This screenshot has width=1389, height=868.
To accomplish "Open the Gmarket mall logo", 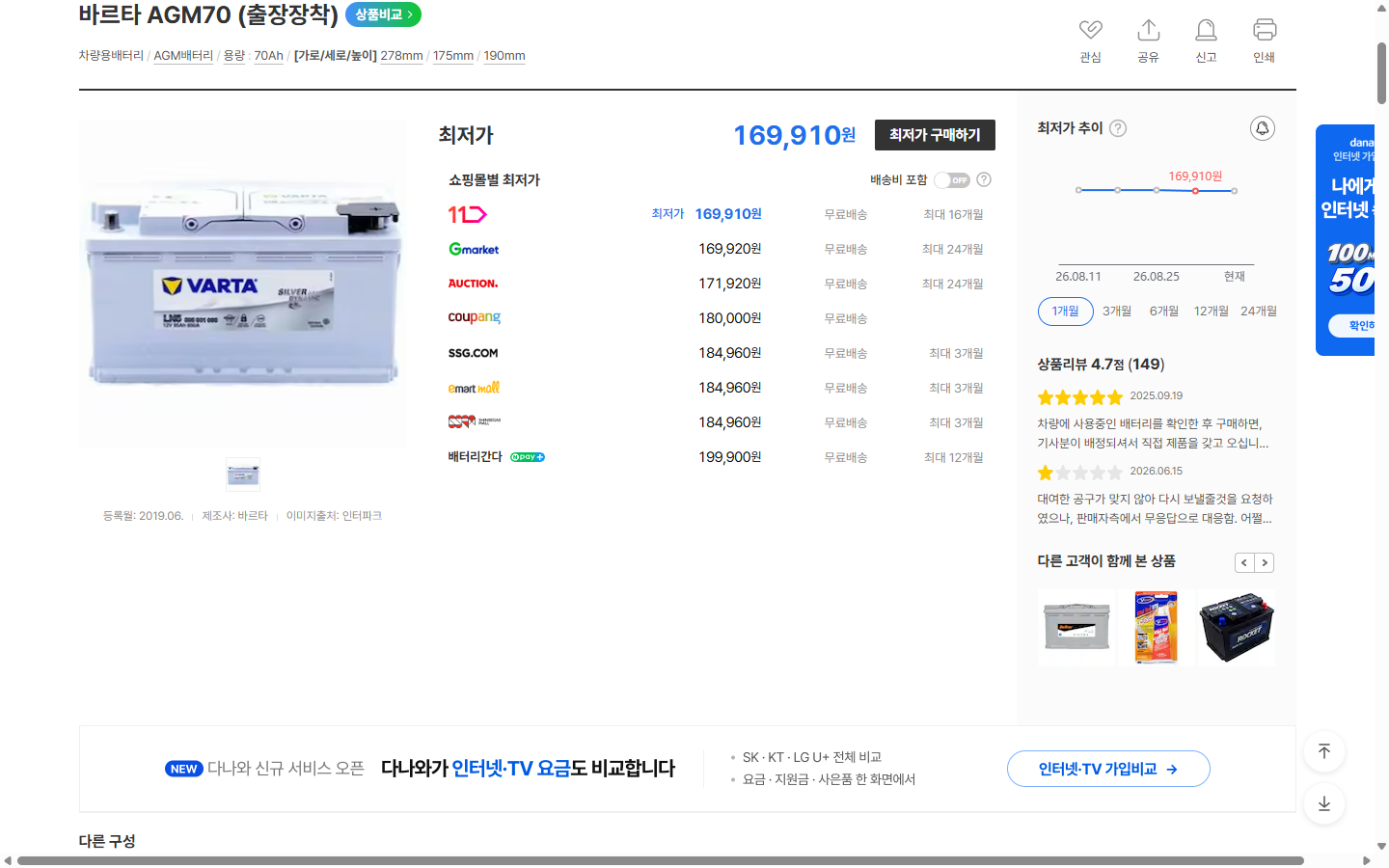I will [x=474, y=249].
